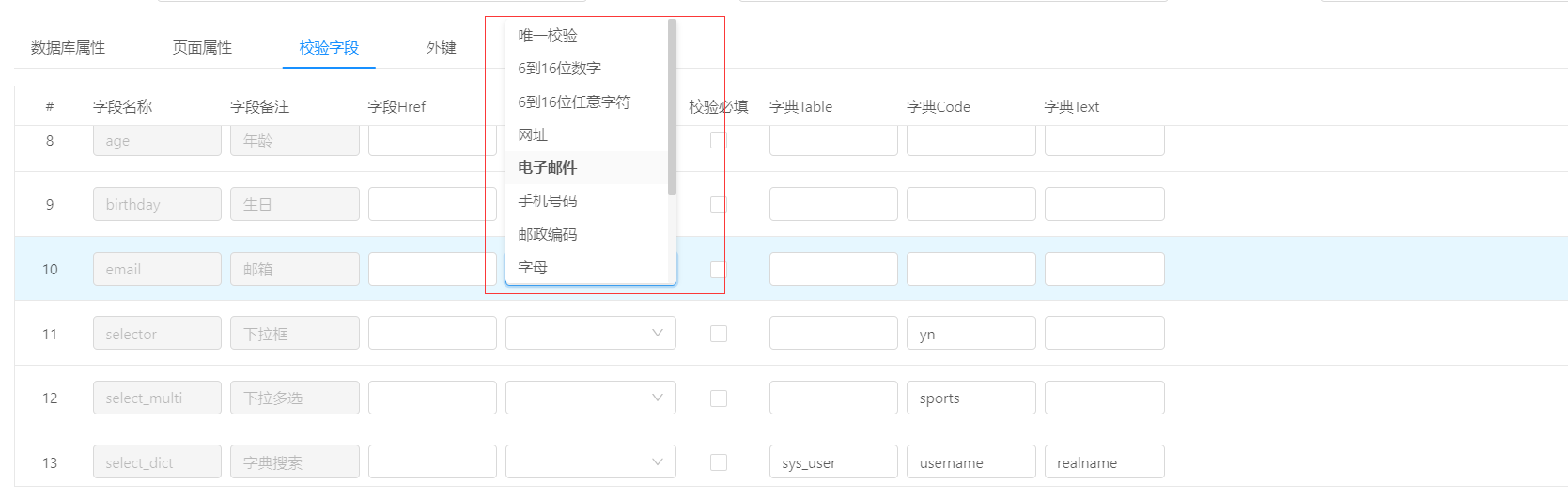Click the 字段Href input in age row

coord(432,140)
